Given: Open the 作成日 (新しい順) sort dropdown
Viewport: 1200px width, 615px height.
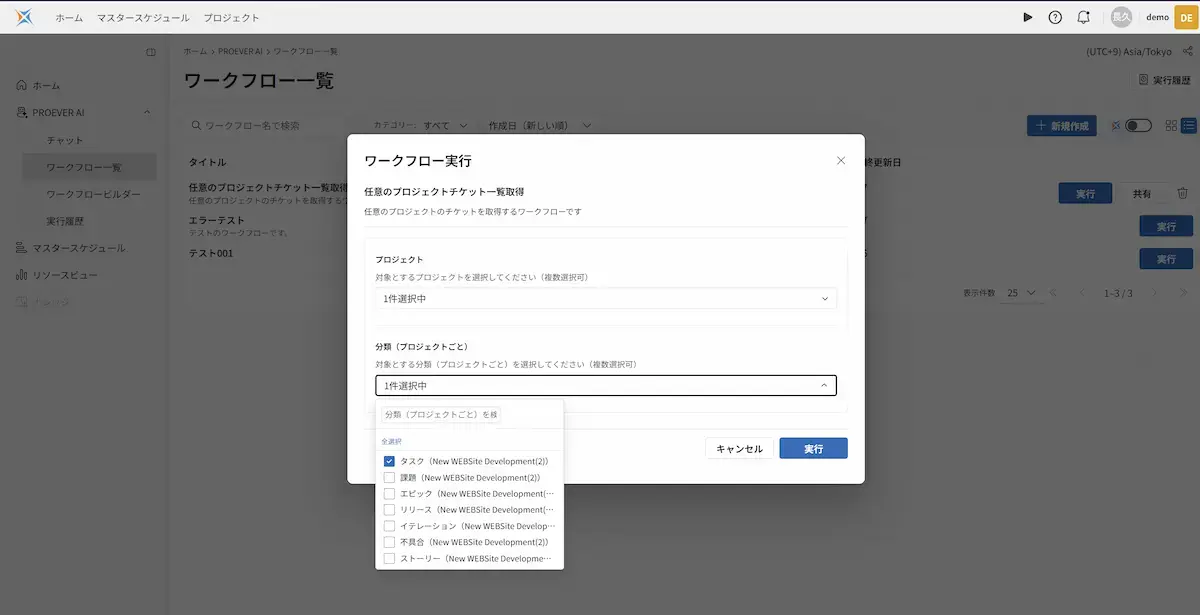Looking at the screenshot, I should 540,126.
